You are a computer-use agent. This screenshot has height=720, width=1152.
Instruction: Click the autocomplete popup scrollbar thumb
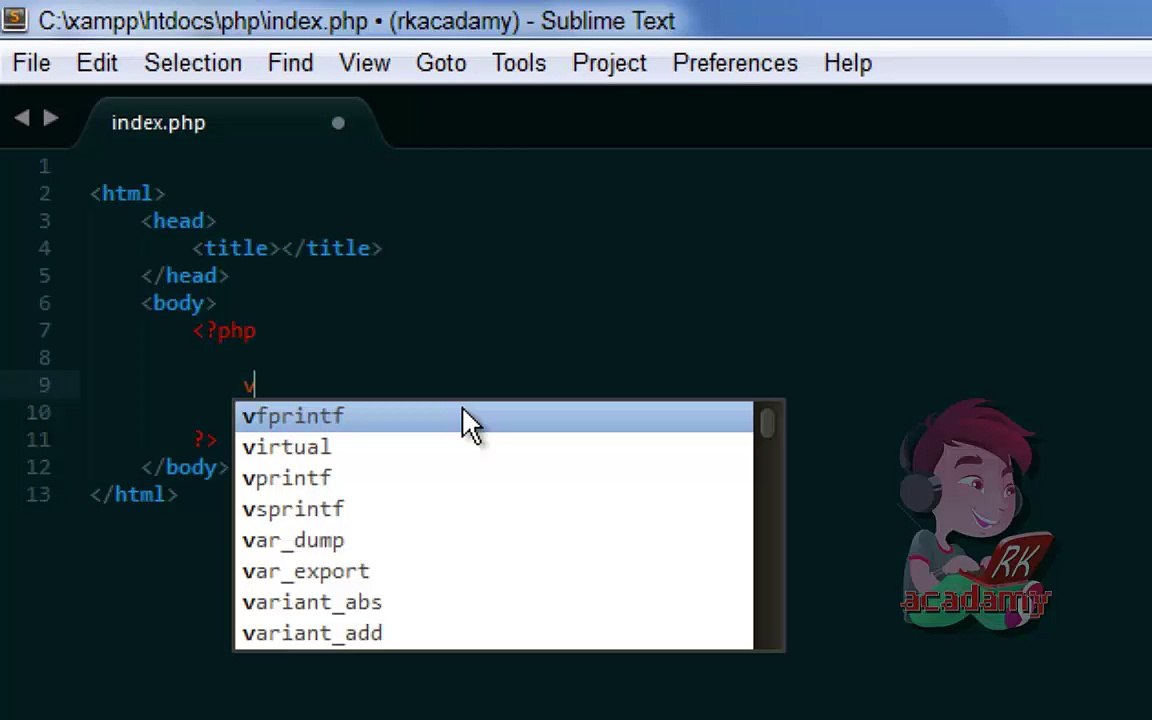[768, 423]
